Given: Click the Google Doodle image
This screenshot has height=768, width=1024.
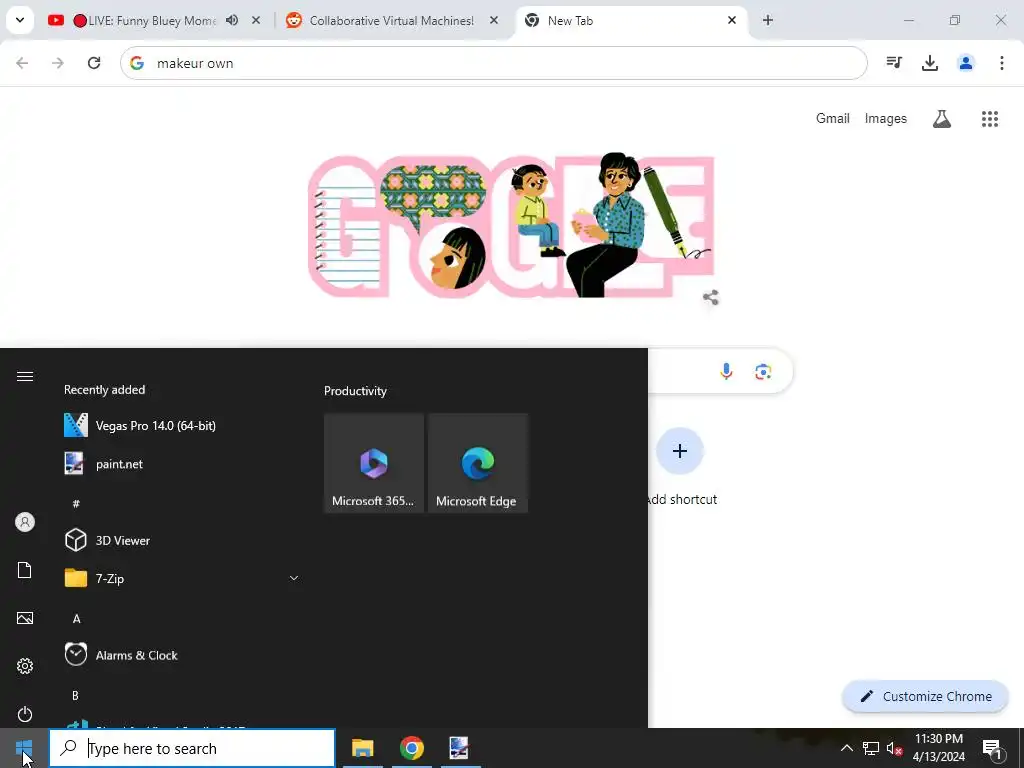Looking at the screenshot, I should click(511, 225).
